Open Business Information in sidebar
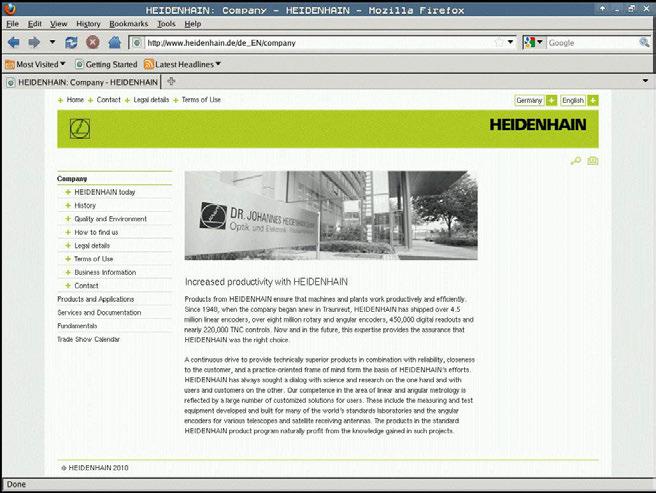Screen dimensions: 656x493 (x=105, y=272)
